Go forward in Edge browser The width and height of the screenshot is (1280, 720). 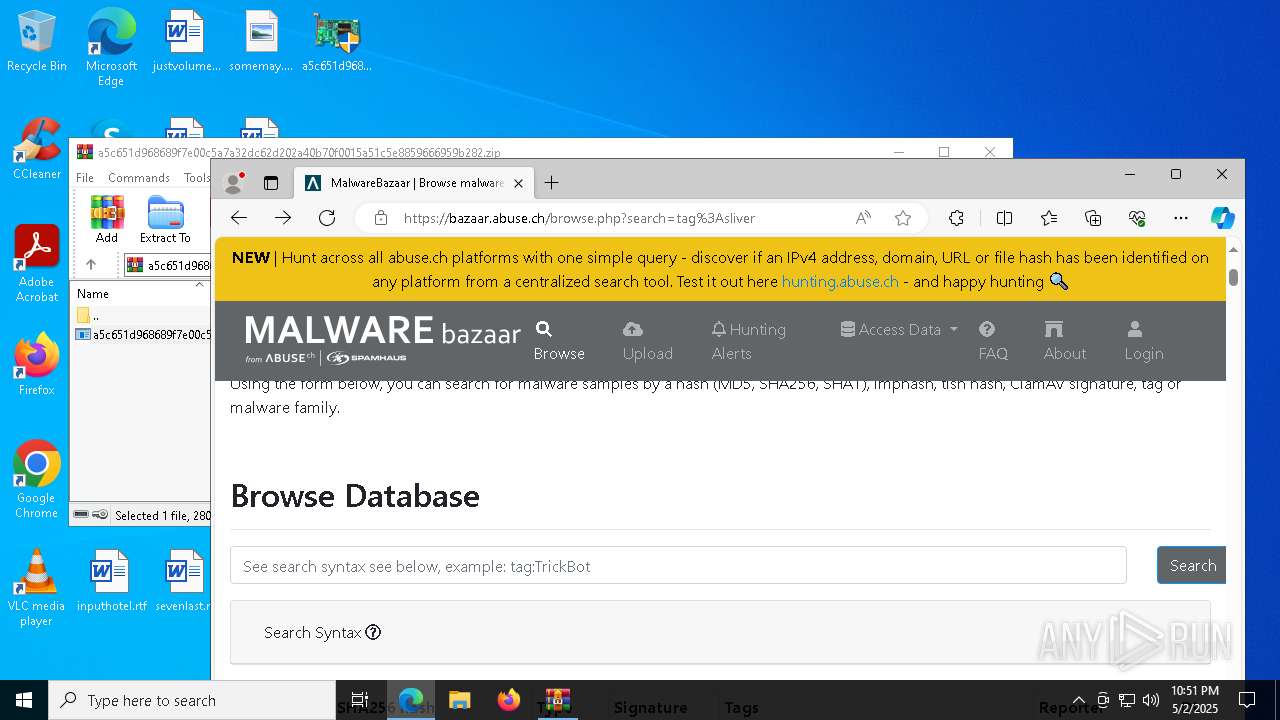pyautogui.click(x=283, y=218)
